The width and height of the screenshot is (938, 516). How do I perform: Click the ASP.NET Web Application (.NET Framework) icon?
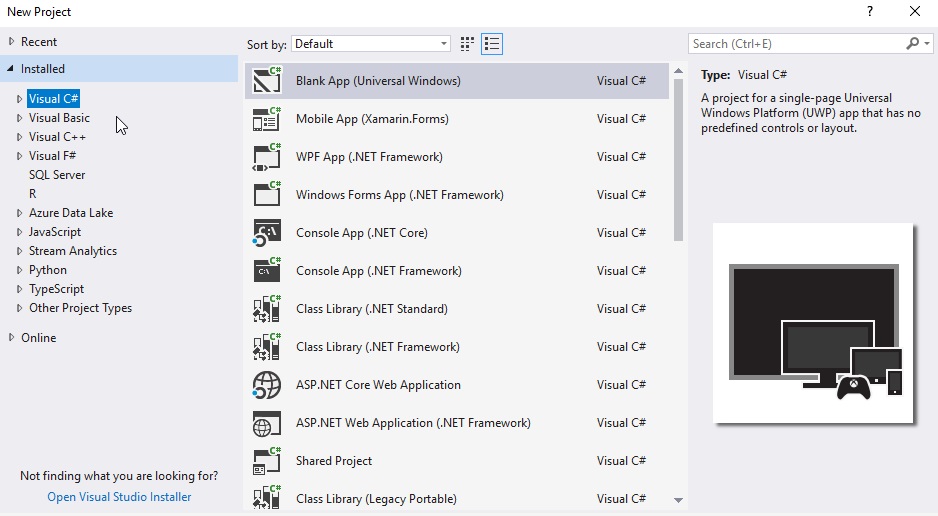[267, 423]
